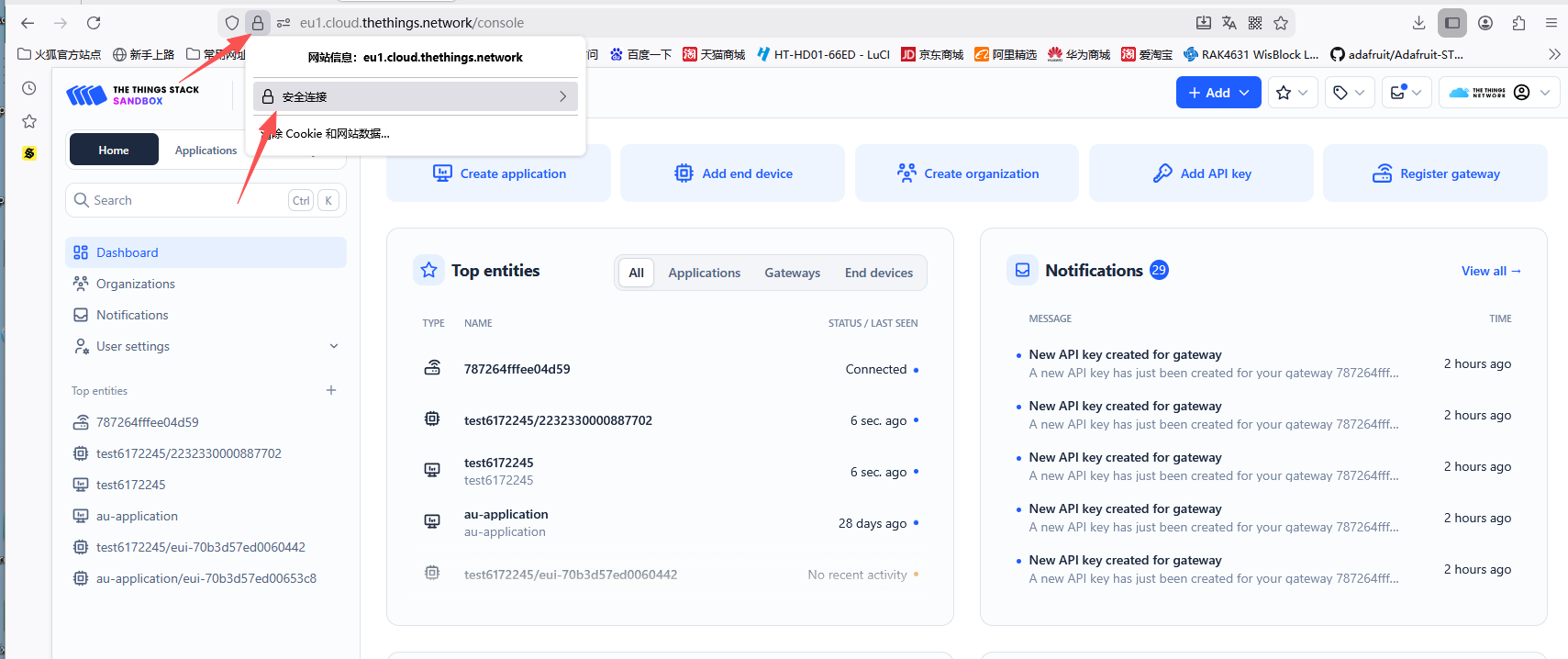The image size is (1568, 659).
Task: Switch to Gateways tab in Top entities
Action: (x=792, y=273)
